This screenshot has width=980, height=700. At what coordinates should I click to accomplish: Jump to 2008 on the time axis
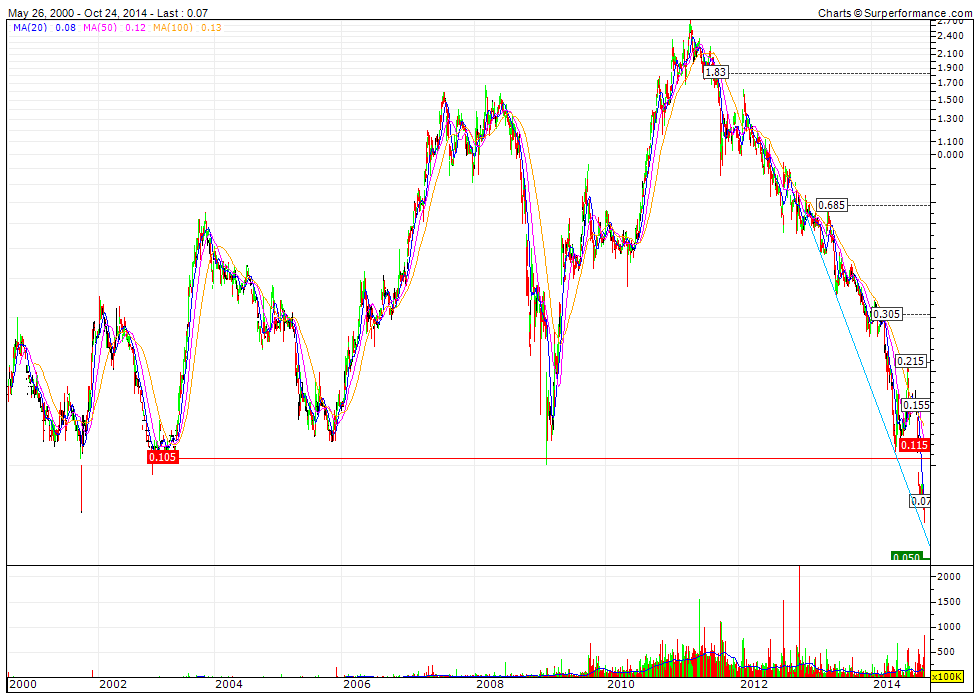point(489,685)
